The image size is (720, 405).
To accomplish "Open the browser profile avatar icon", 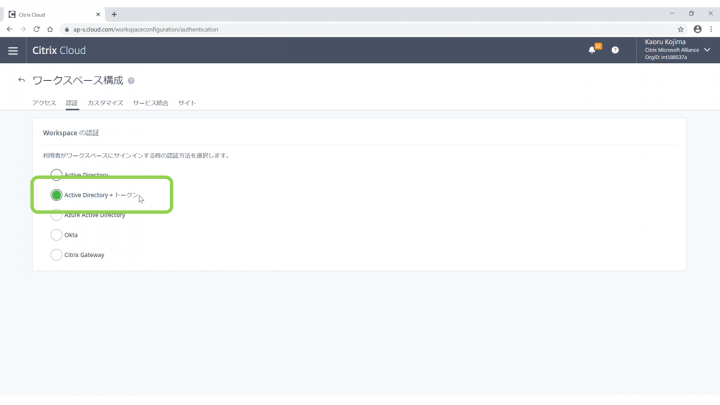I will [x=697, y=29].
